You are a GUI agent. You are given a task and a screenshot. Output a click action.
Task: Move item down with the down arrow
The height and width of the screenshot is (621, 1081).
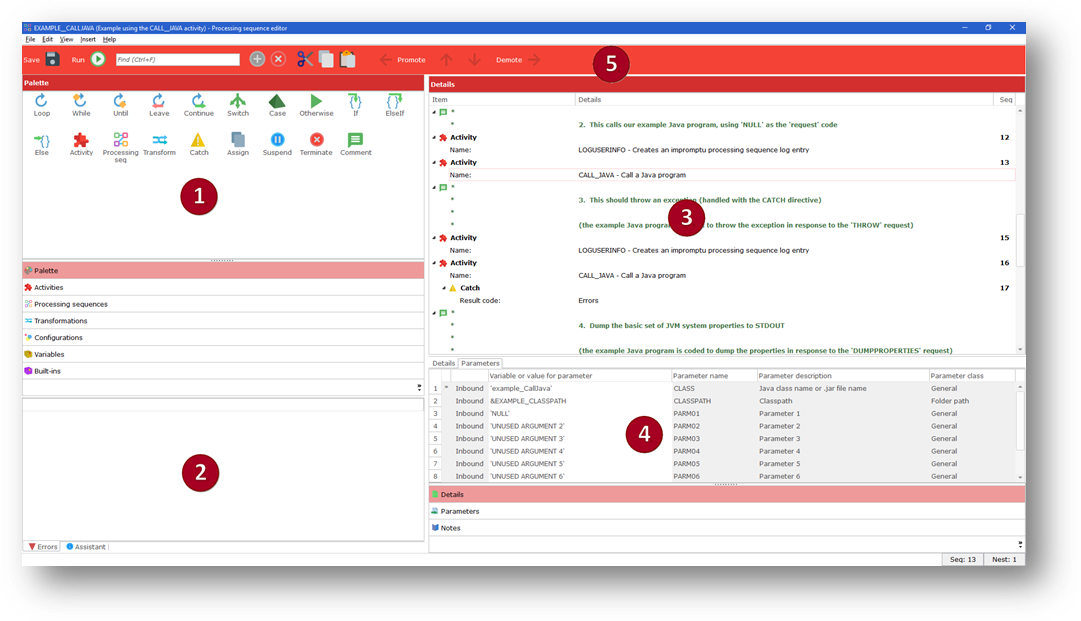click(474, 60)
